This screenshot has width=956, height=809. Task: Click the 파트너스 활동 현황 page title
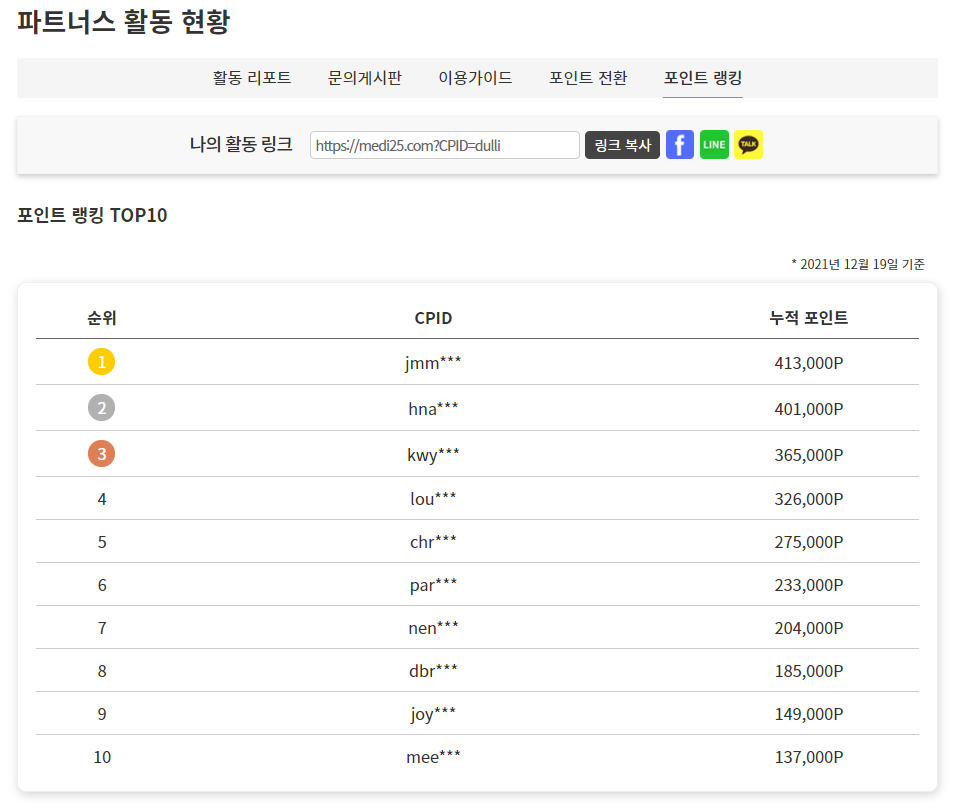(124, 22)
